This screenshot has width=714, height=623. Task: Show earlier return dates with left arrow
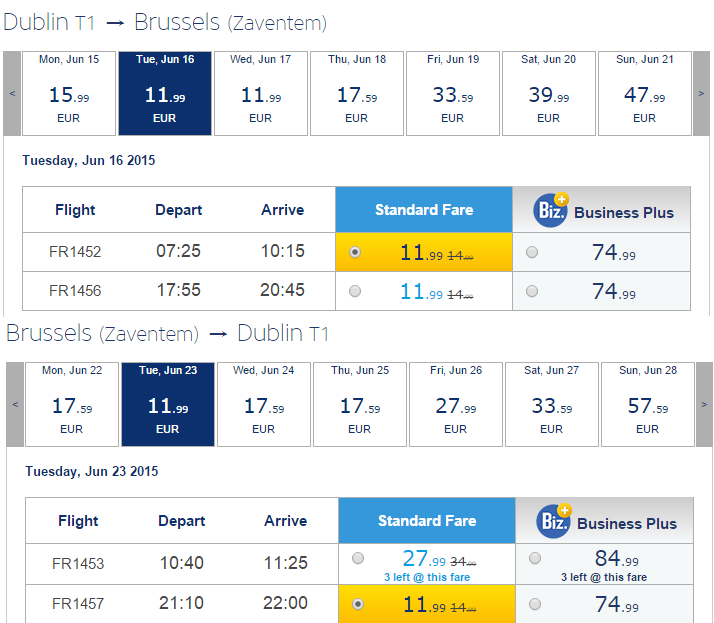[15, 404]
